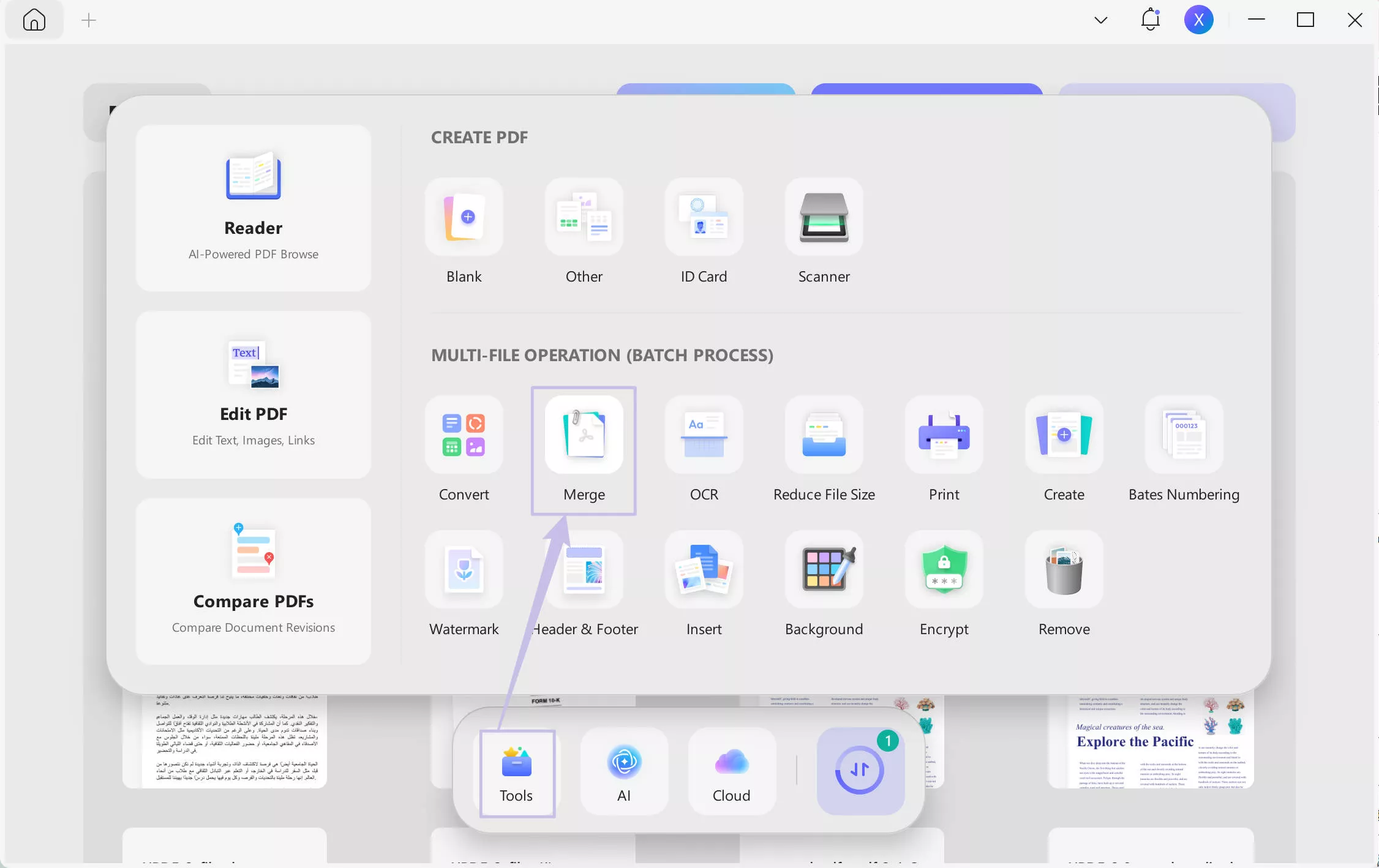Click the Remove trash bin icon

point(1064,570)
